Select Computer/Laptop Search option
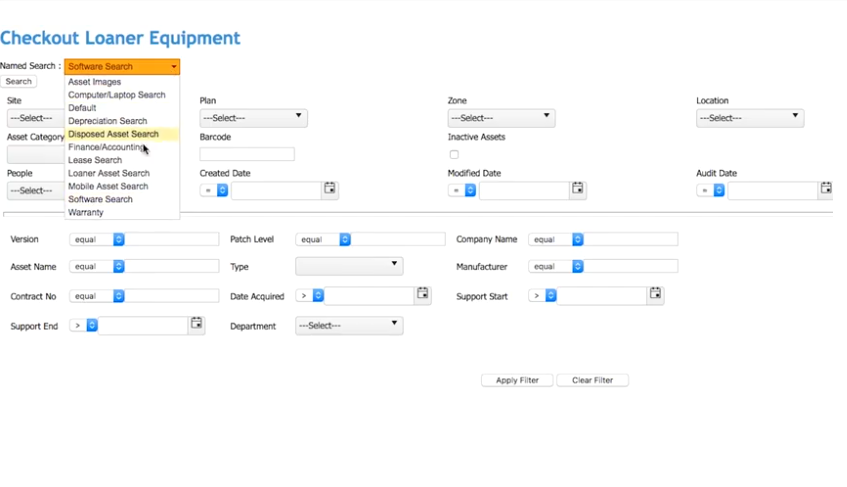847x487 pixels. point(117,95)
